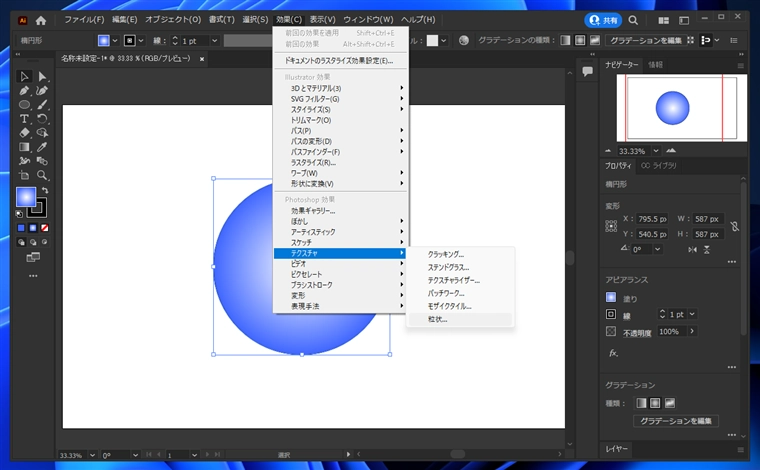Image resolution: width=760 pixels, height=470 pixels.
Task: Select the Gradient tool
Action: click(24, 147)
